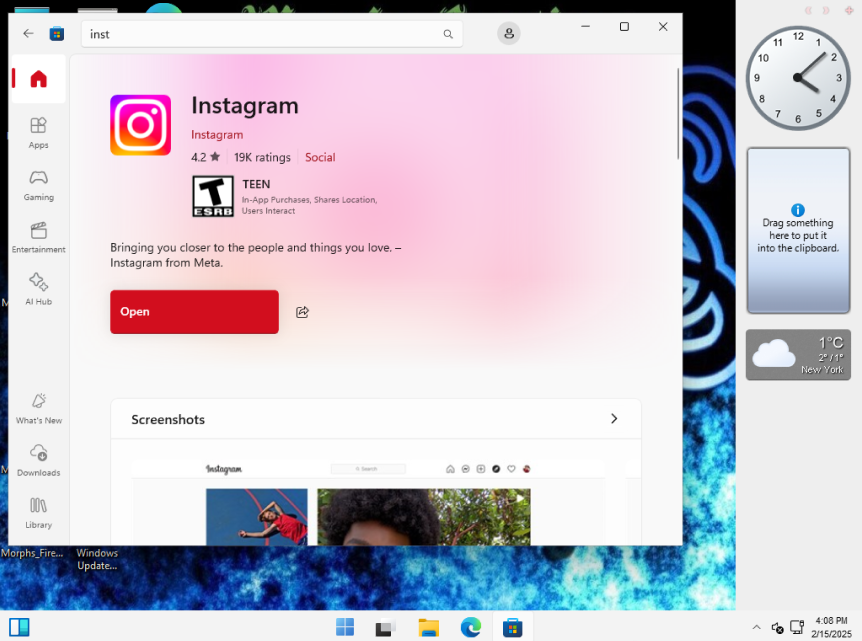Viewport: 862px width, 641px height.
Task: Go to Home in the Store sidebar
Action: (38, 79)
